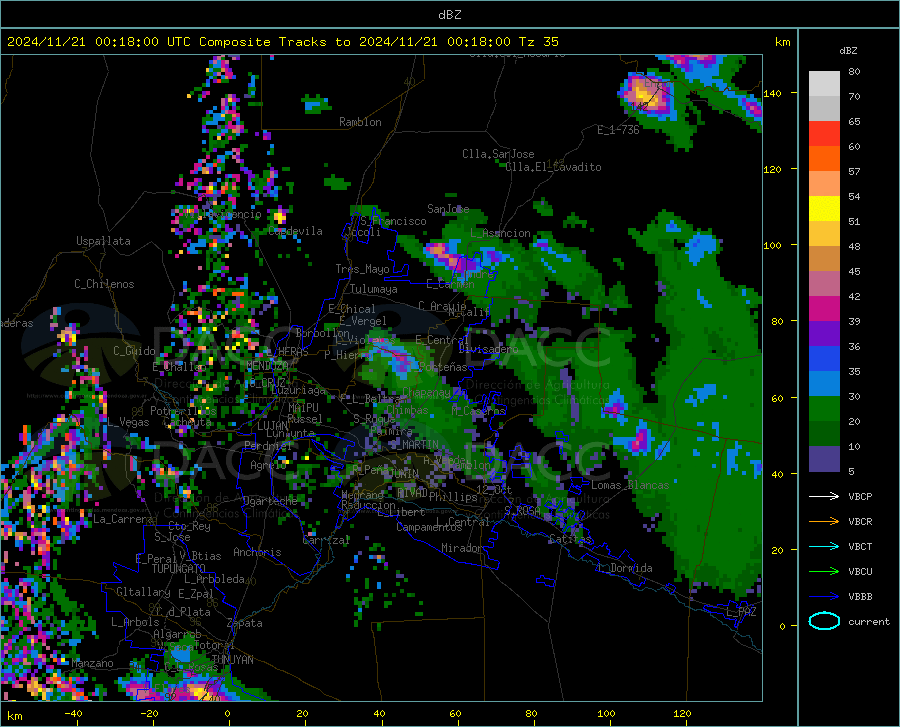Click the dBZ title at top center
This screenshot has height=727, width=900.
[x=449, y=15]
